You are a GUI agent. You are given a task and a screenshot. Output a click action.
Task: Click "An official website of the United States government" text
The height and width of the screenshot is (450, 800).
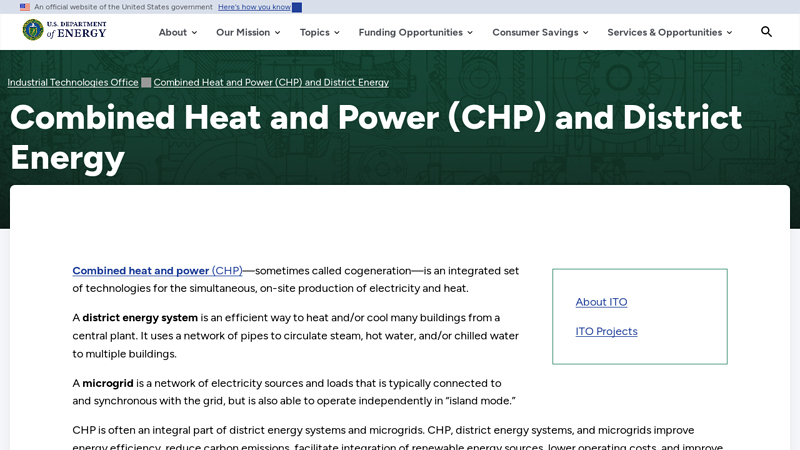tap(123, 7)
